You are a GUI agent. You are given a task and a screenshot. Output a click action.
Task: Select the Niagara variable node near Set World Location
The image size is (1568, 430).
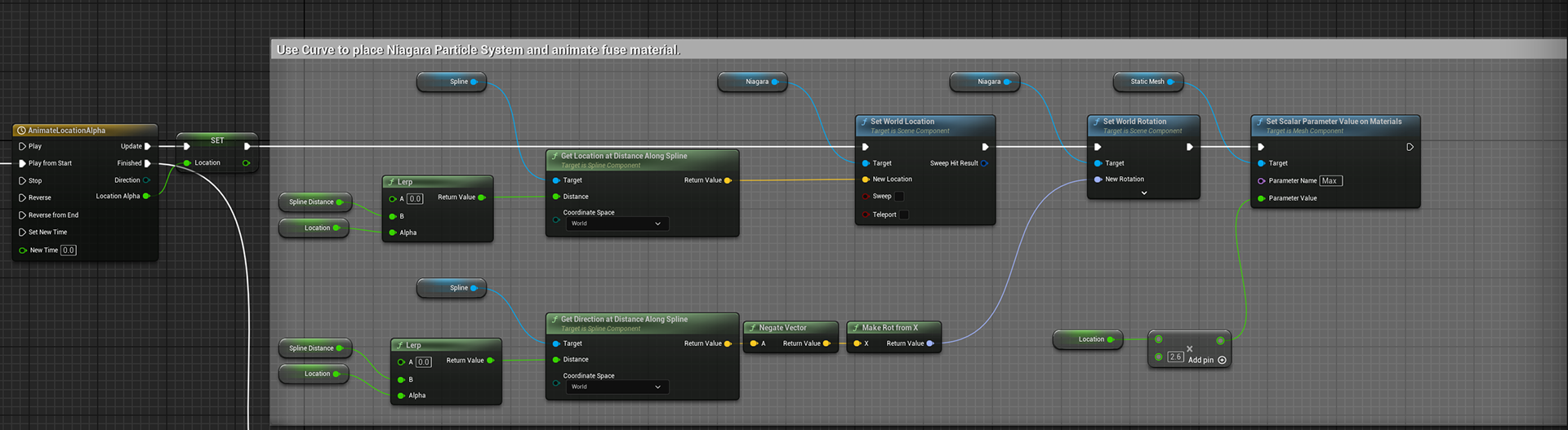[753, 82]
